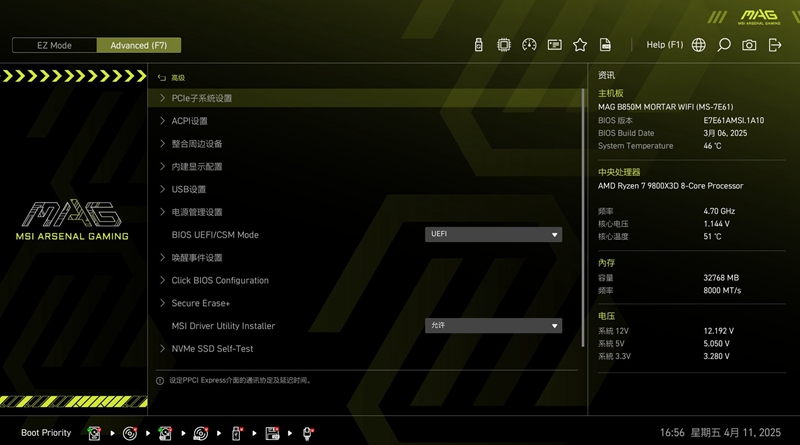This screenshot has width=800, height=445.
Task: Click the speedometer gauge icon
Action: (x=530, y=45)
